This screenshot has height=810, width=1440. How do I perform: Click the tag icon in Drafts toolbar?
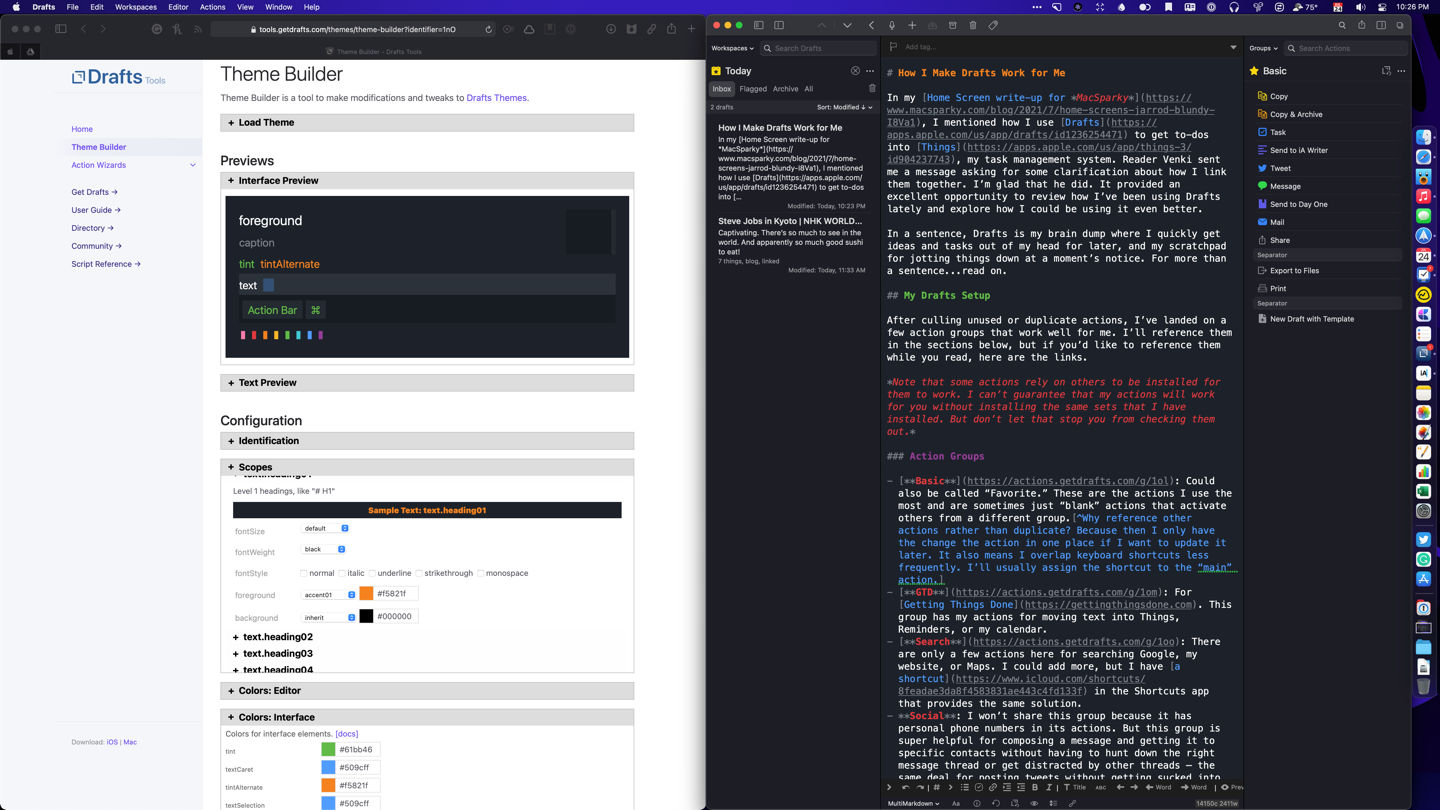click(x=993, y=25)
